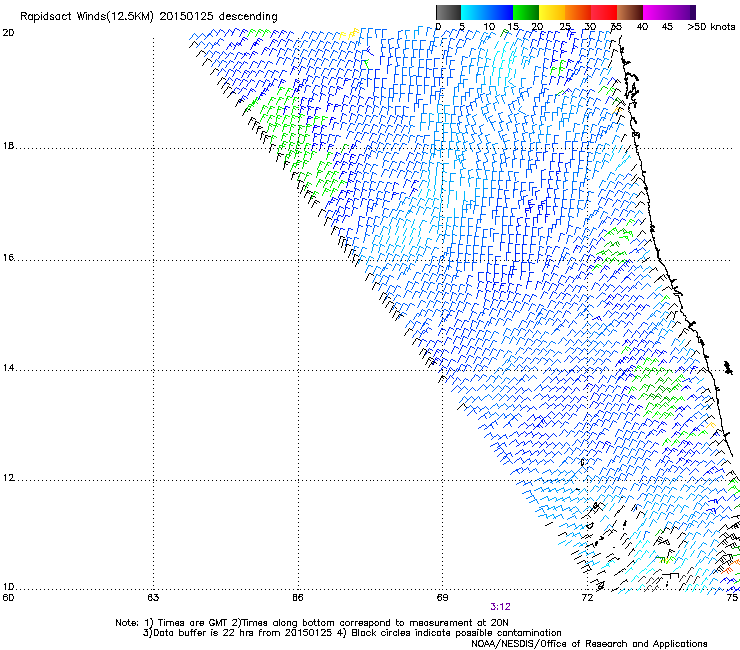
Task: Click the '25' label under the color bar
Action: pyautogui.click(x=565, y=27)
